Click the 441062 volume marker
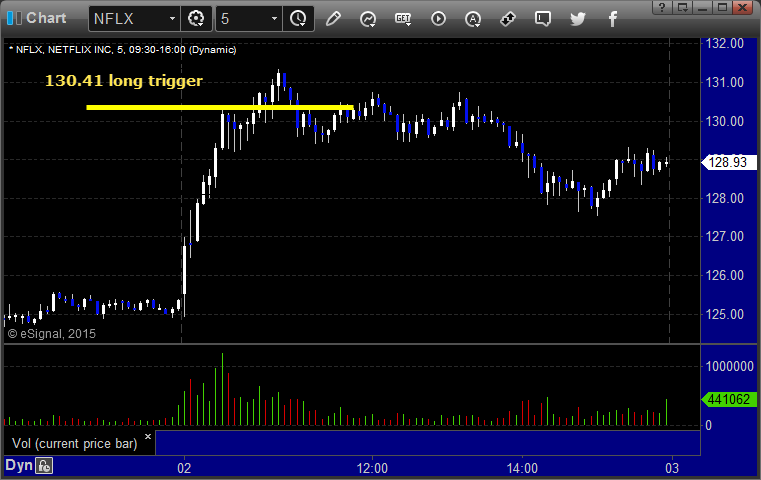 click(728, 399)
